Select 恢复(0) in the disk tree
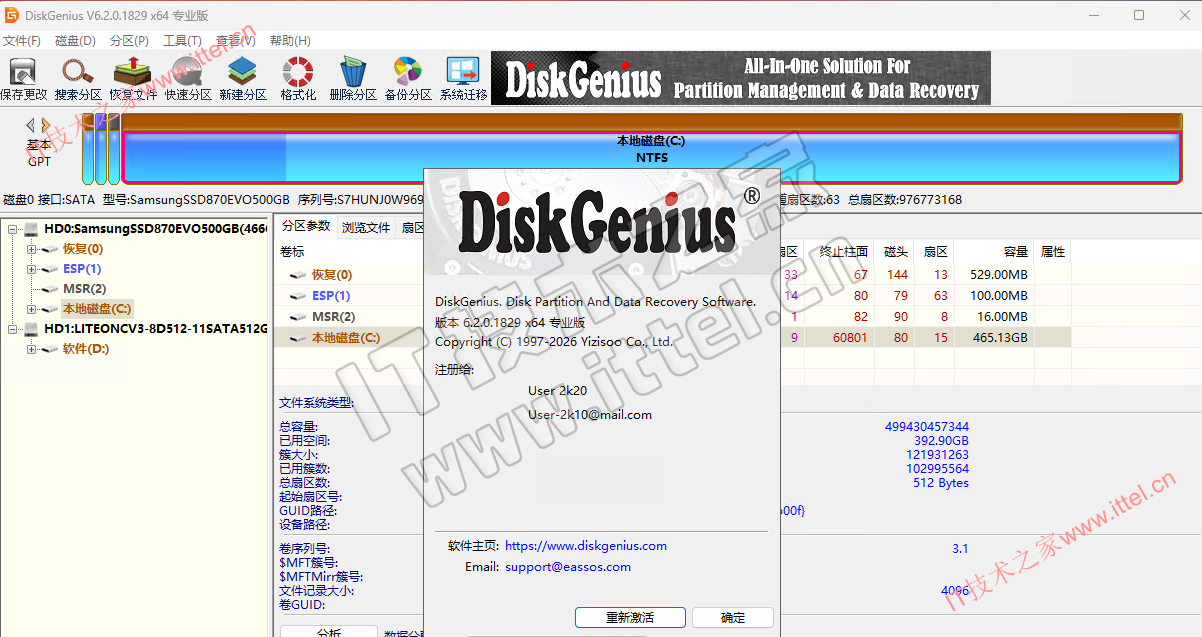This screenshot has width=1202, height=637. pos(82,249)
